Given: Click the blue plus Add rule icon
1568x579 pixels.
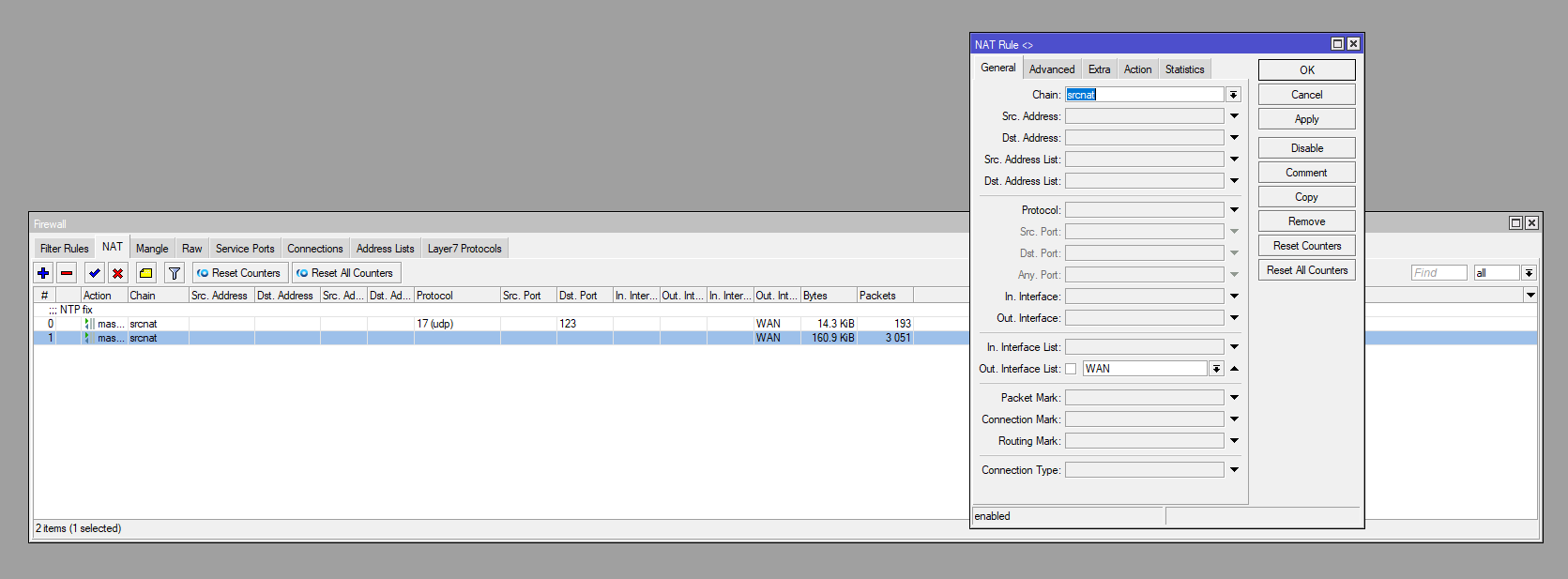Looking at the screenshot, I should (43, 273).
